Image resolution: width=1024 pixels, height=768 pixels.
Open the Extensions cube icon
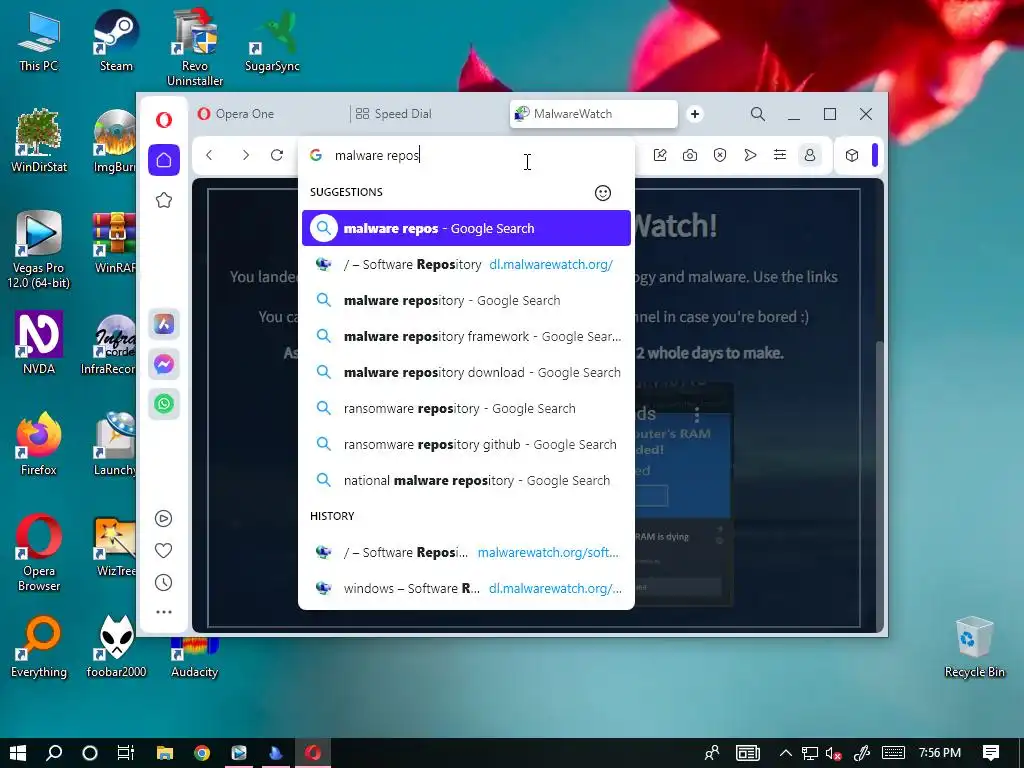pyautogui.click(x=852, y=155)
